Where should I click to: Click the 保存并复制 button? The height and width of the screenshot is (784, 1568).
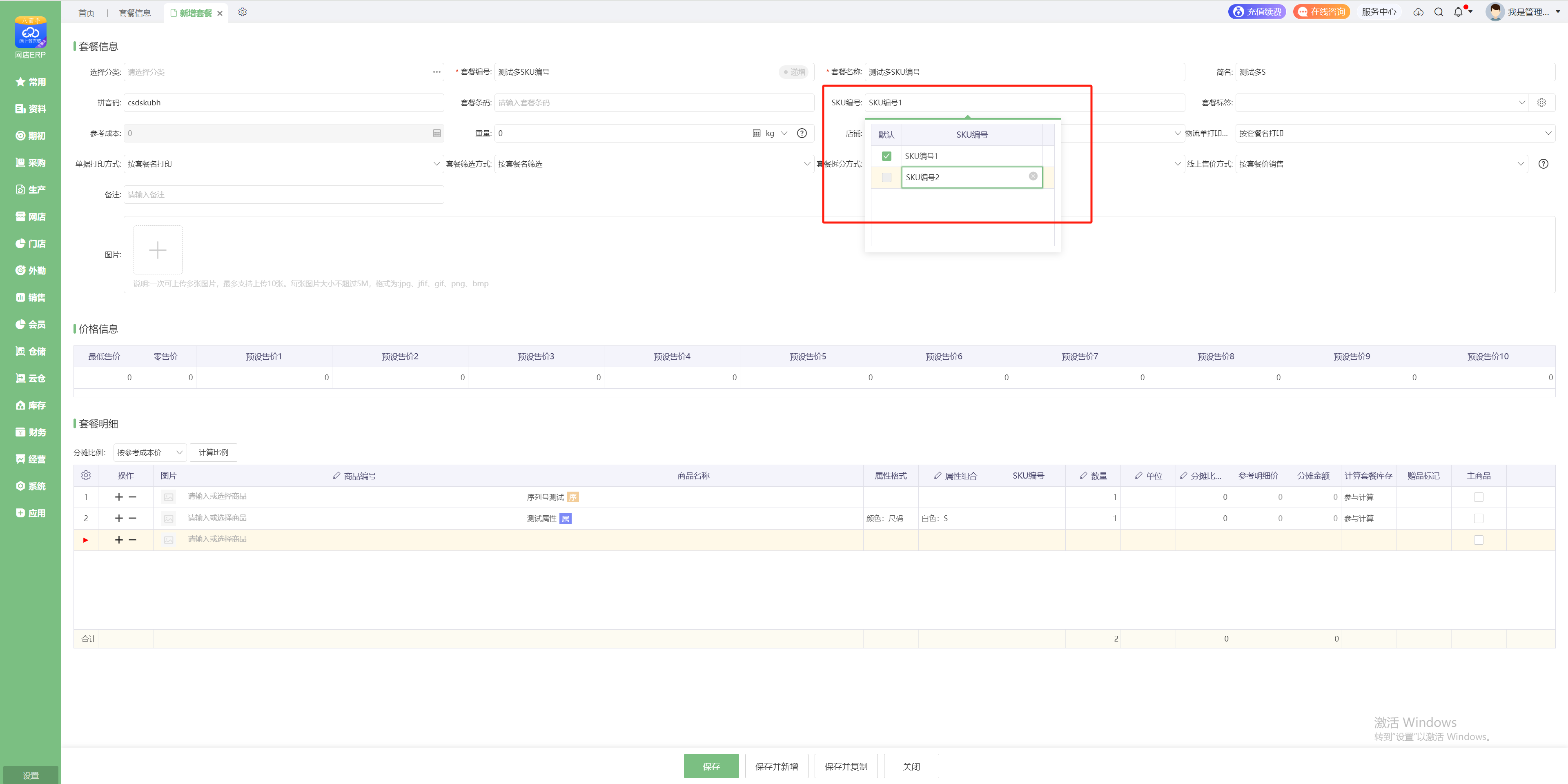[x=846, y=766]
